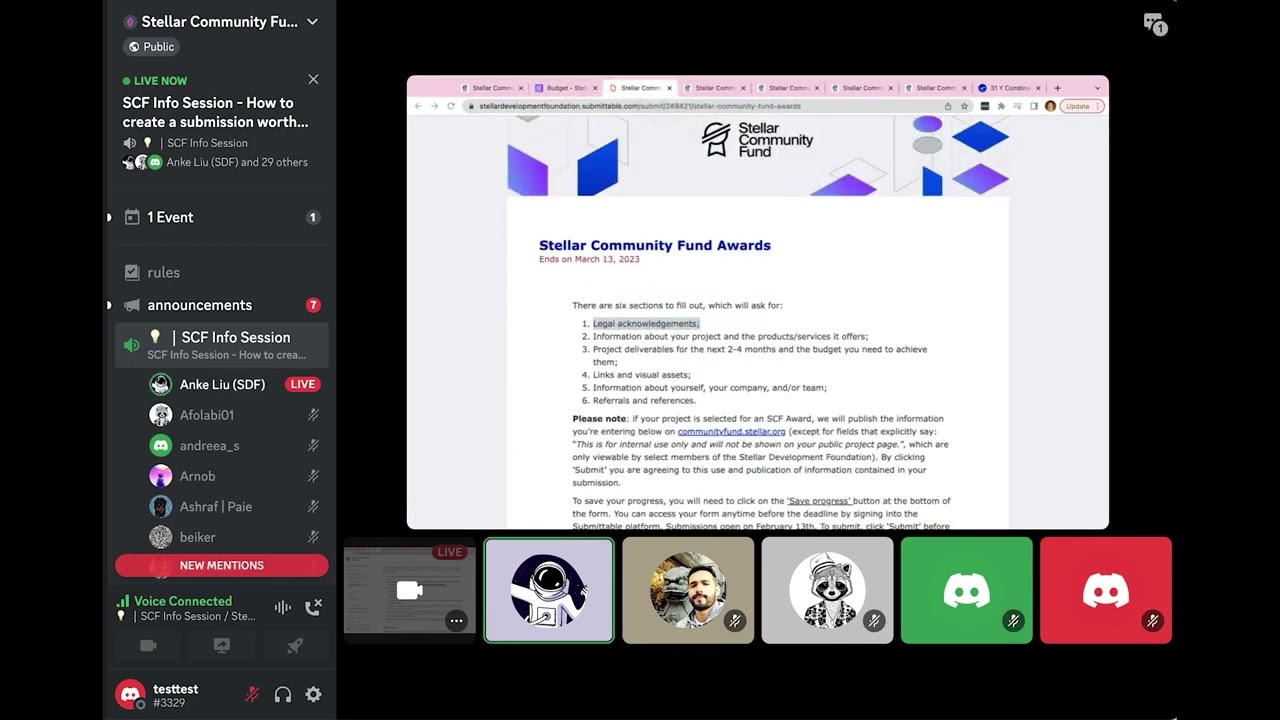Click the Stellar Community Fund logo
The image size is (1280, 720).
click(757, 139)
